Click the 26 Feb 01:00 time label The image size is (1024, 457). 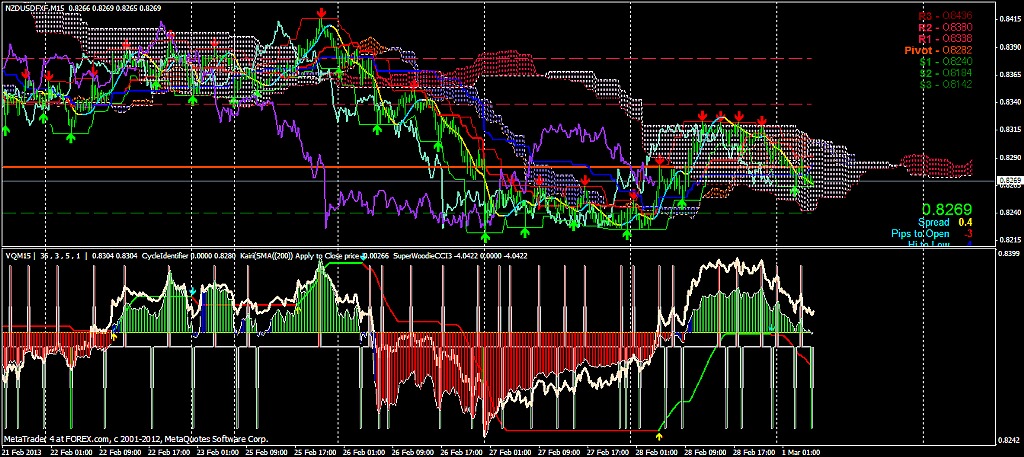[x=364, y=451]
